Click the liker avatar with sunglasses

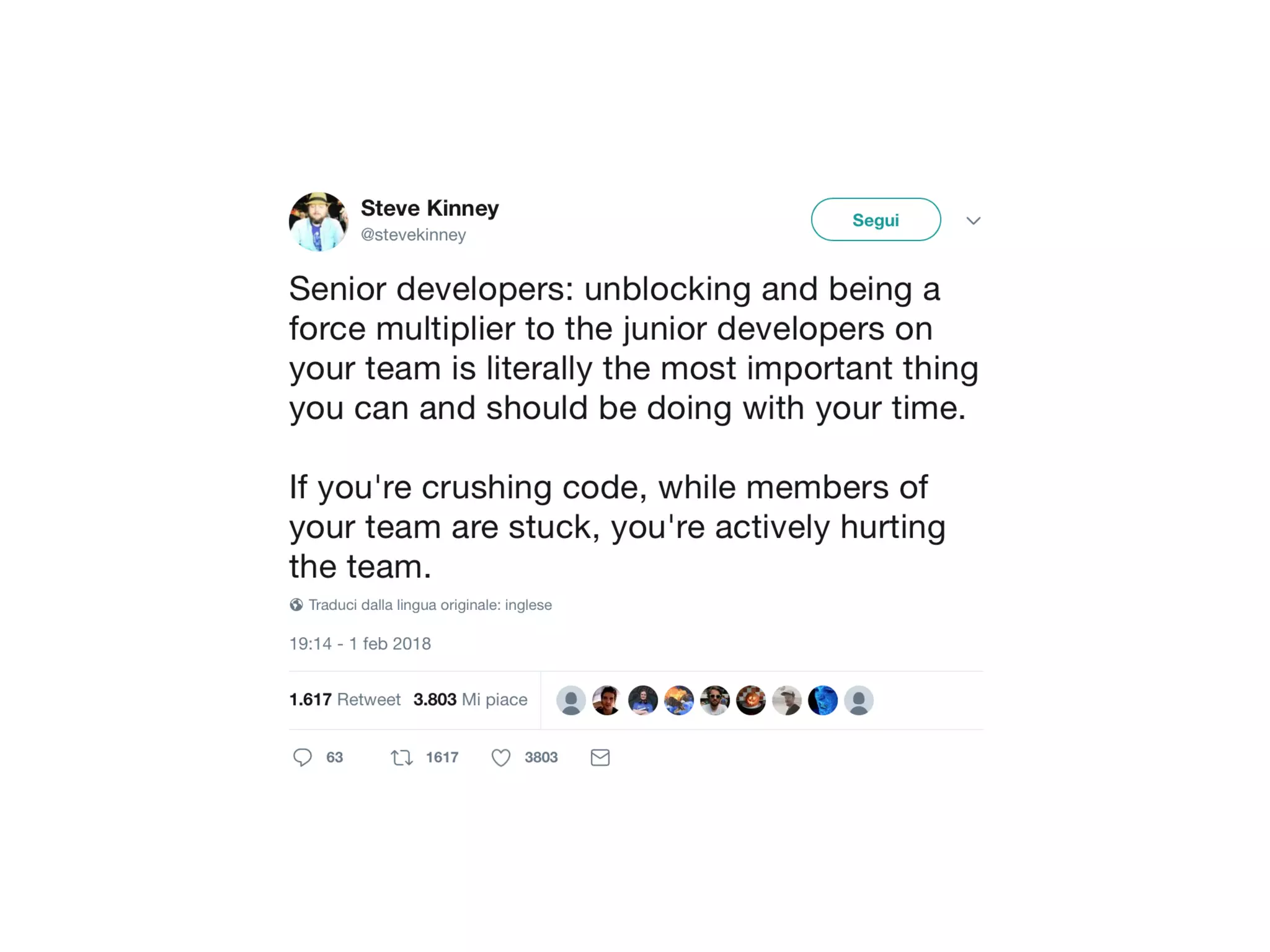pyautogui.click(x=715, y=700)
